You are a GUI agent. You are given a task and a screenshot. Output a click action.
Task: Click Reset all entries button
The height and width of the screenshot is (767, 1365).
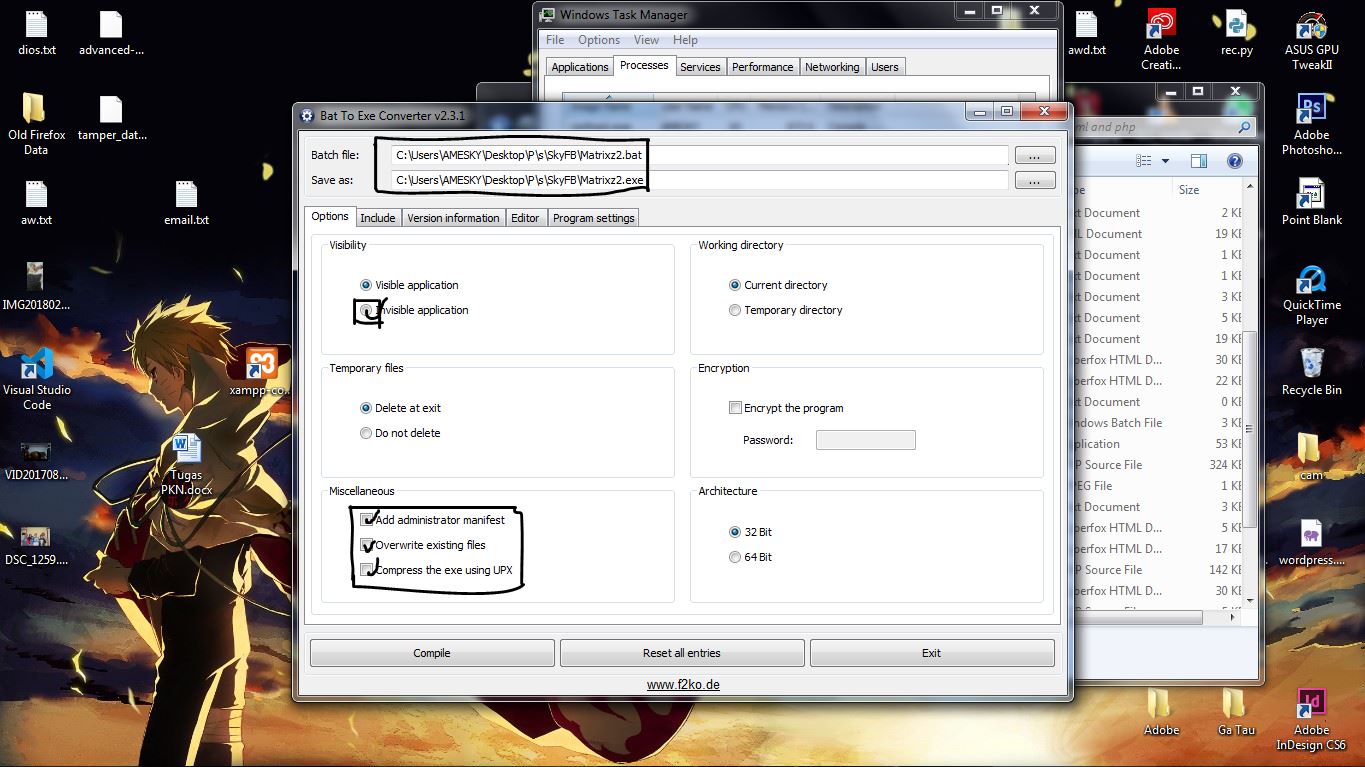(682, 653)
